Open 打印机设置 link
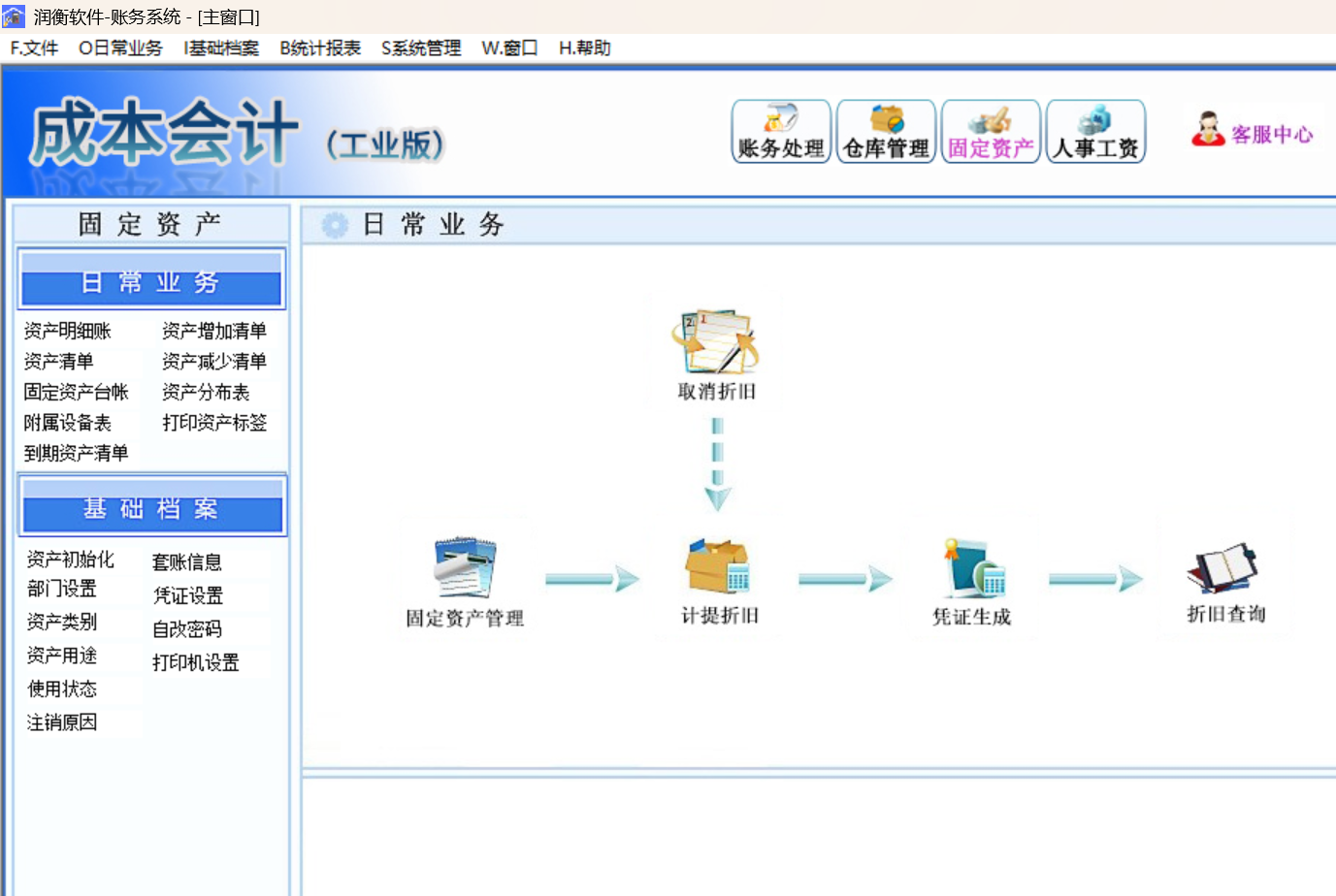This screenshot has height=896, width=1336. pos(196,663)
